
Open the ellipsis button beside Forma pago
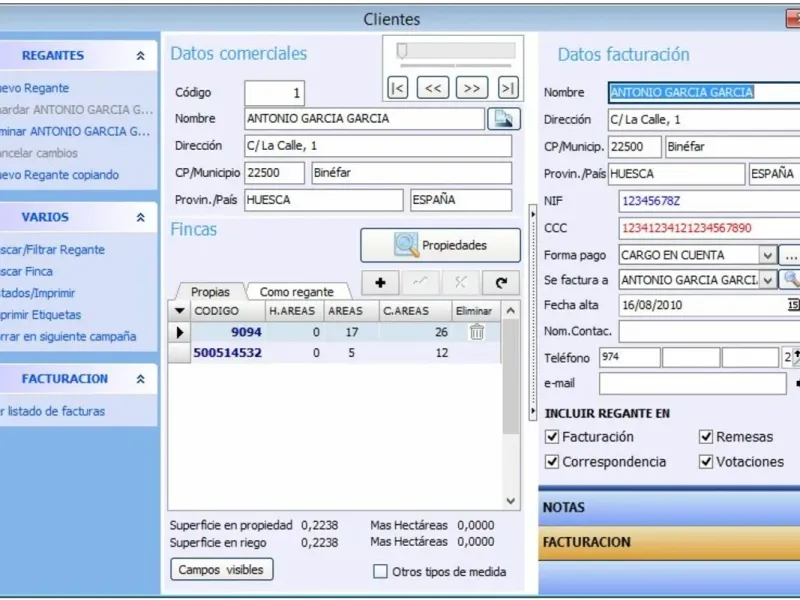(790, 255)
